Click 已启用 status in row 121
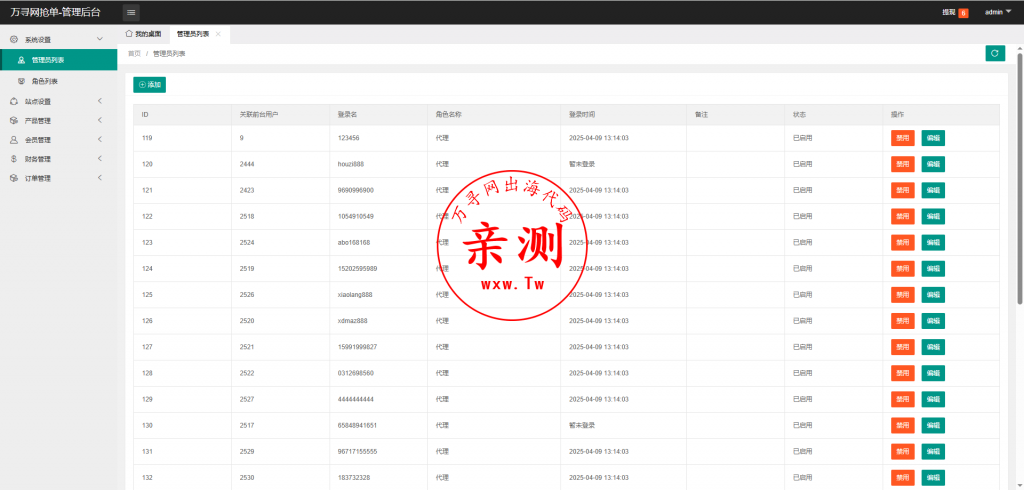Image resolution: width=1024 pixels, height=490 pixels. coord(803,190)
